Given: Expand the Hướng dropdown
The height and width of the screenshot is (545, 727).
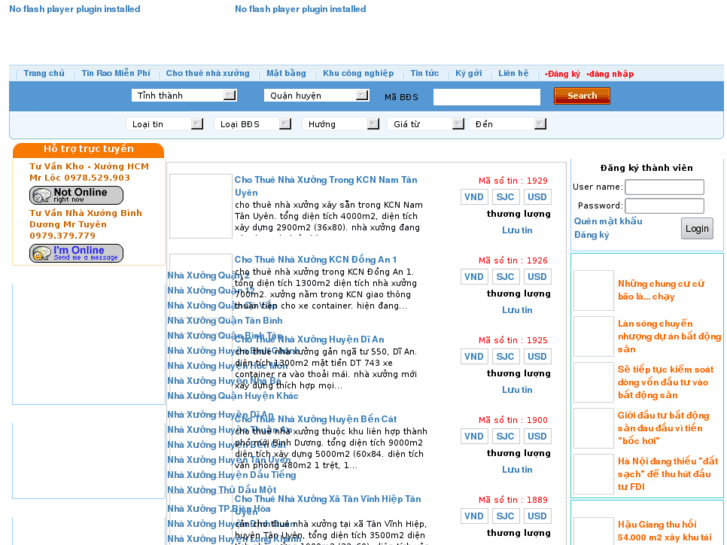Looking at the screenshot, I should (x=341, y=124).
